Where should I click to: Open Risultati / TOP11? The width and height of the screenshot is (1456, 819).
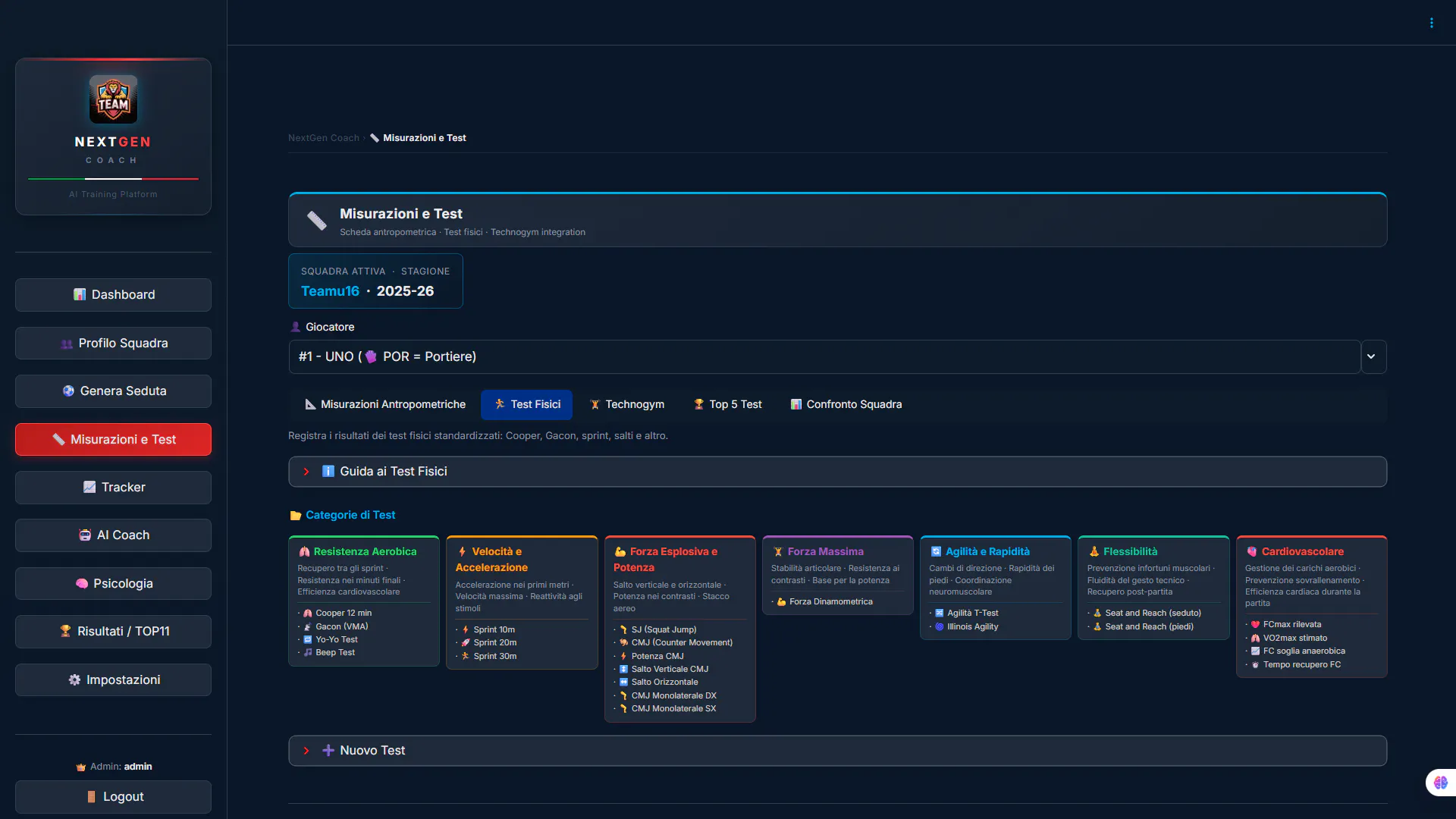[x=113, y=632]
